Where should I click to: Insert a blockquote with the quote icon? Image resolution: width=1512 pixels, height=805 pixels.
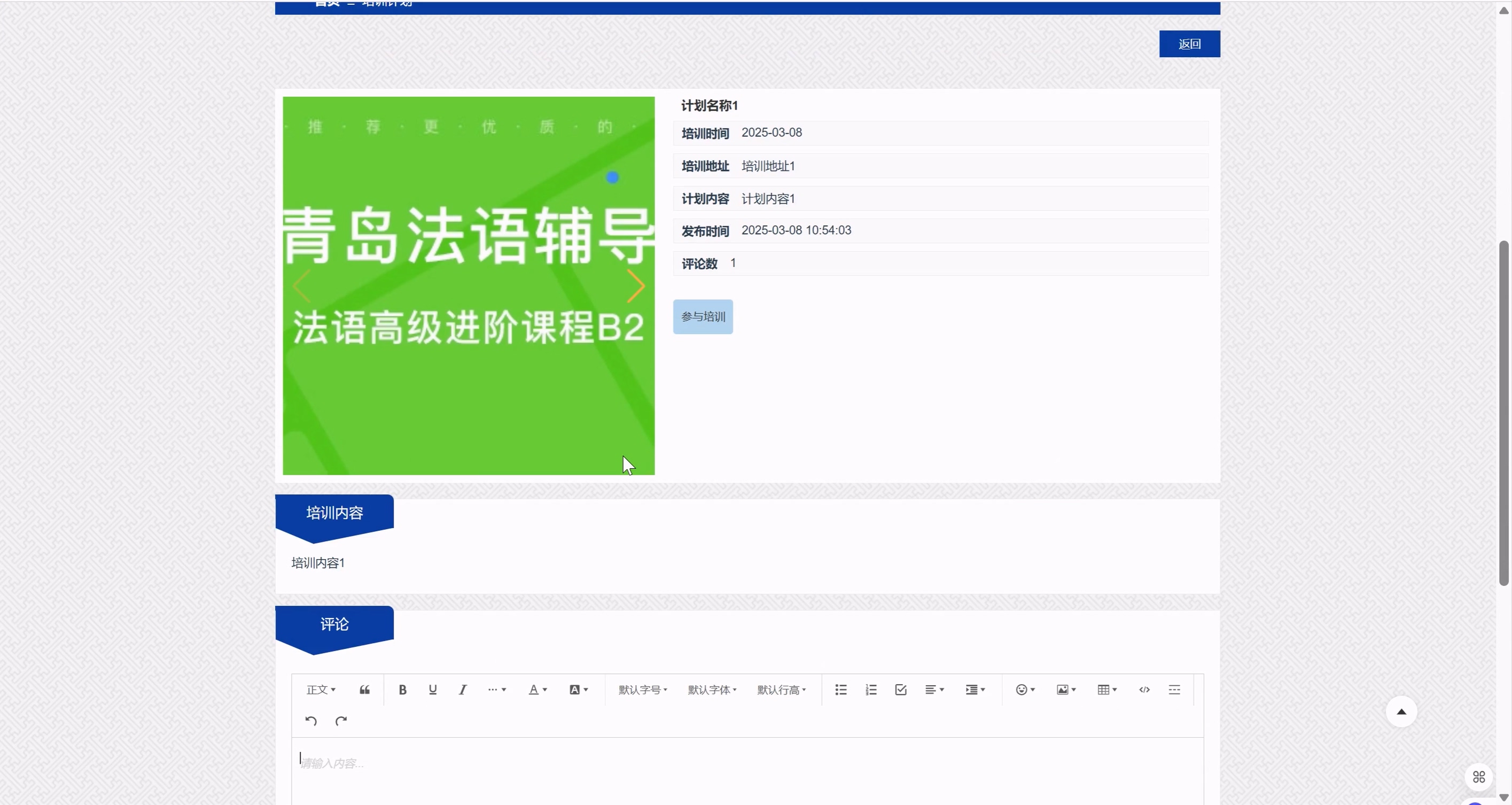tap(364, 690)
